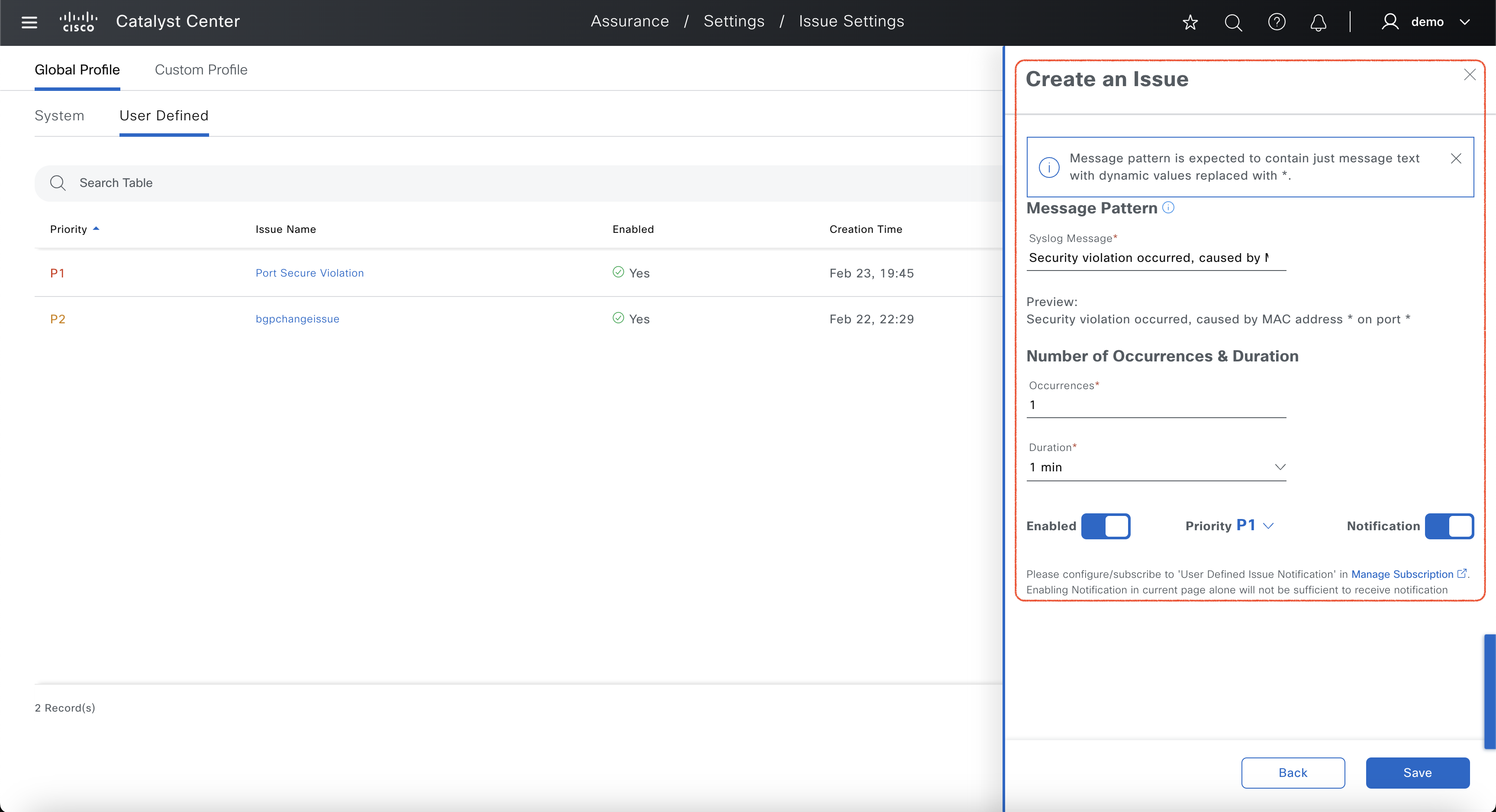Select the System sub-tab
Screen dimensions: 1496x812
(59, 116)
